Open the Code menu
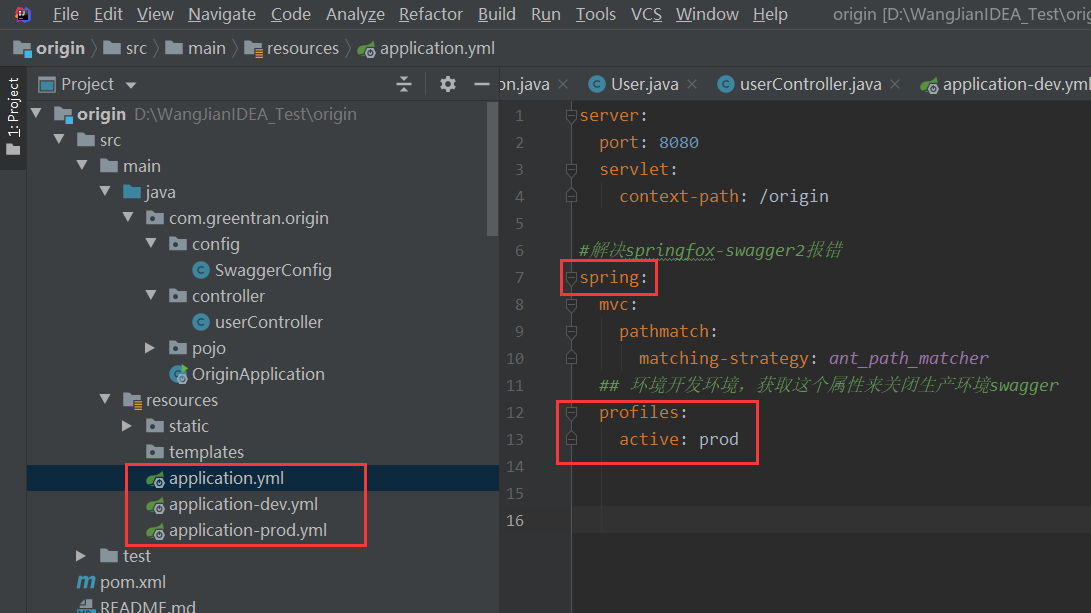Screen dimensions: 1091x613 click(x=291, y=14)
